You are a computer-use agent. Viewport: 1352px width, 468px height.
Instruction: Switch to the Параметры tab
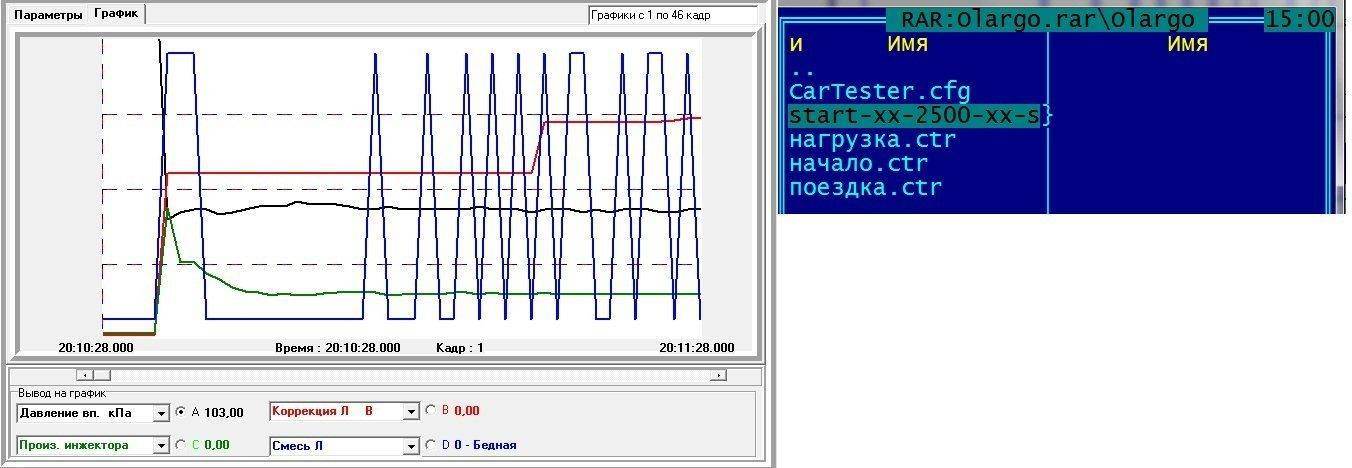click(x=49, y=15)
